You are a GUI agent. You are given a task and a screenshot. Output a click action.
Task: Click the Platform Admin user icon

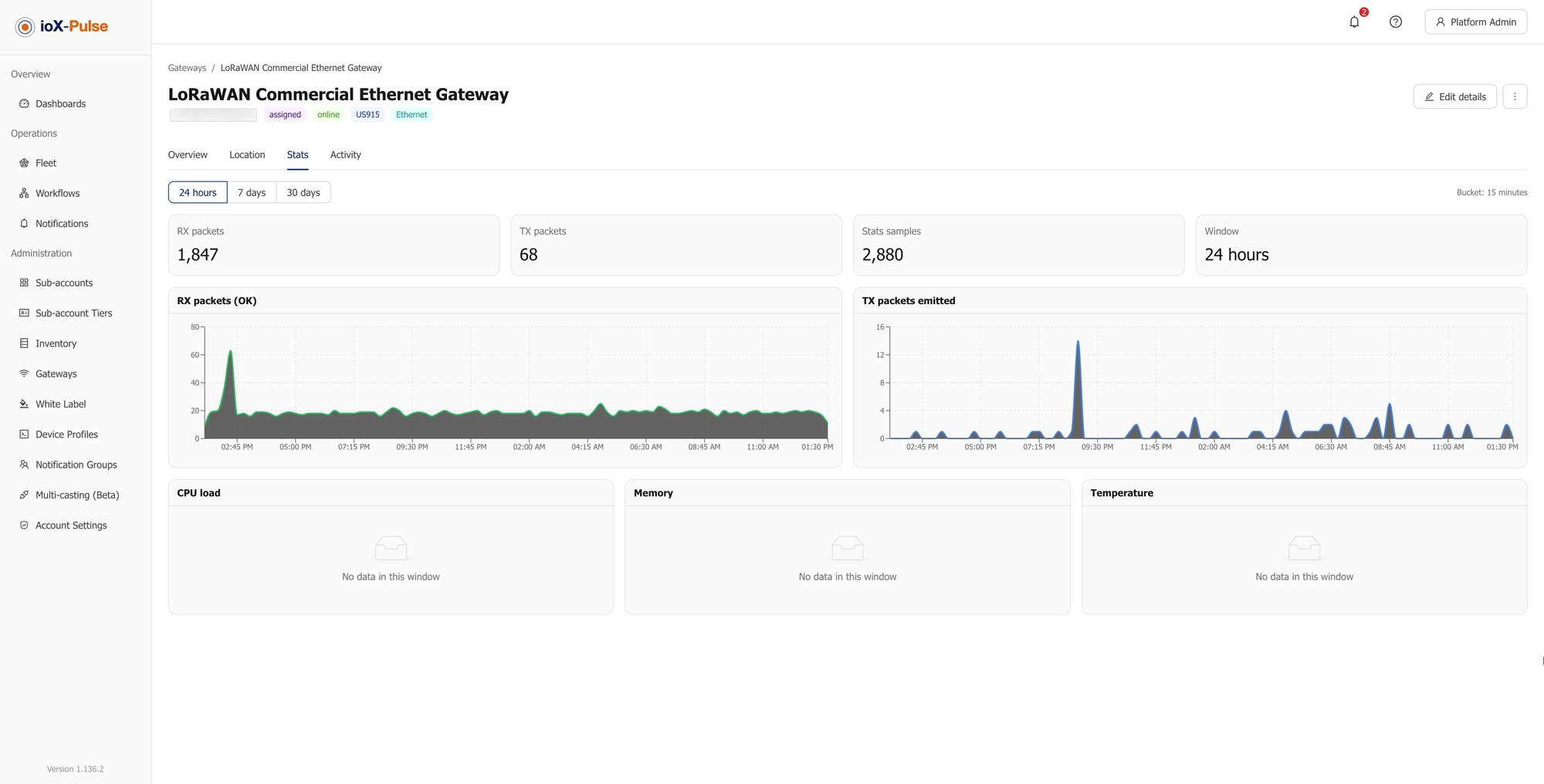pyautogui.click(x=1441, y=22)
